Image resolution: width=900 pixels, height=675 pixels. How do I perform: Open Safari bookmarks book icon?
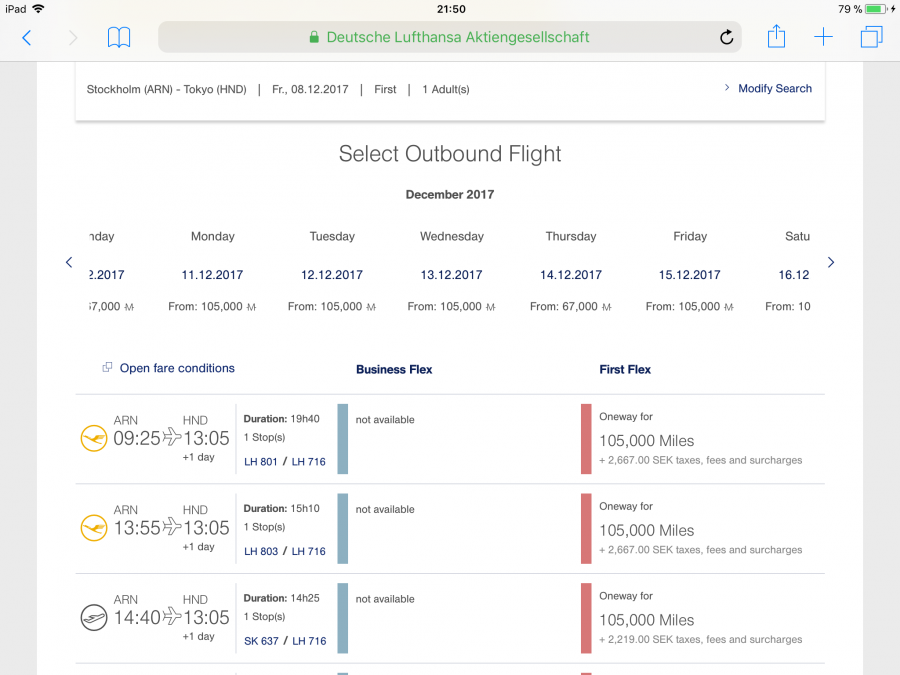119,38
